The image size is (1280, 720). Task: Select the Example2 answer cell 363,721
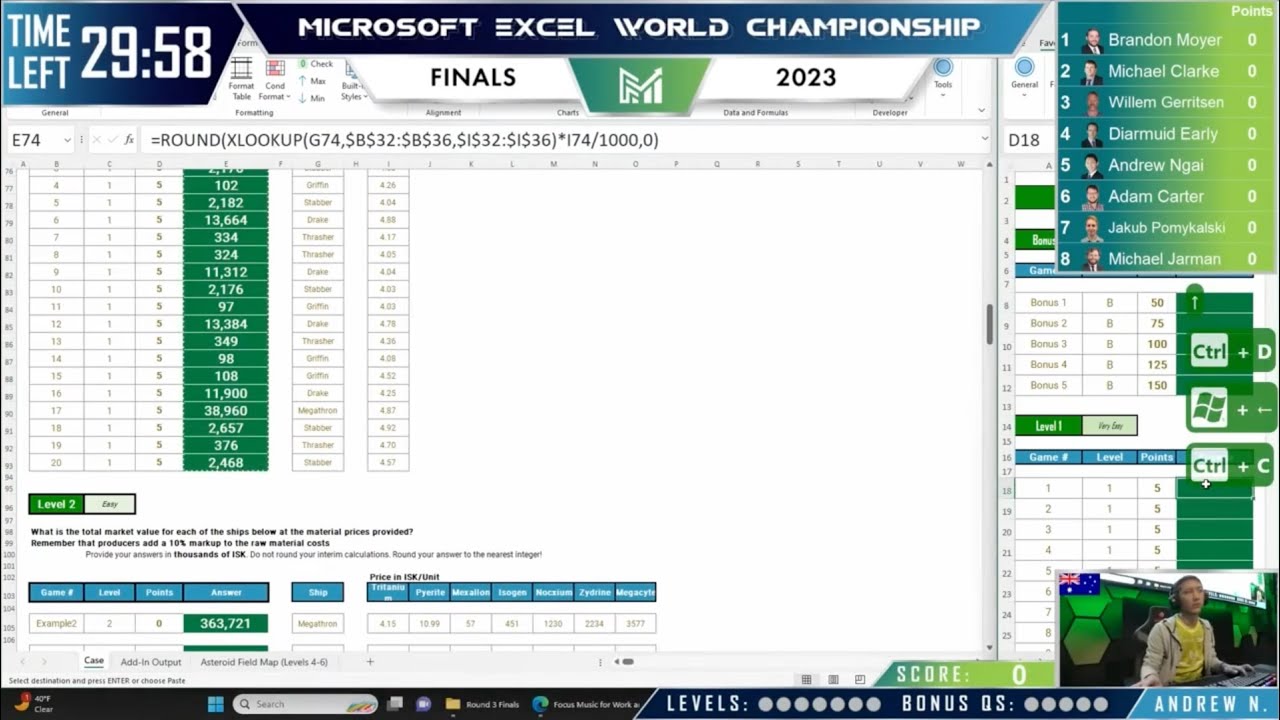[x=225, y=623]
